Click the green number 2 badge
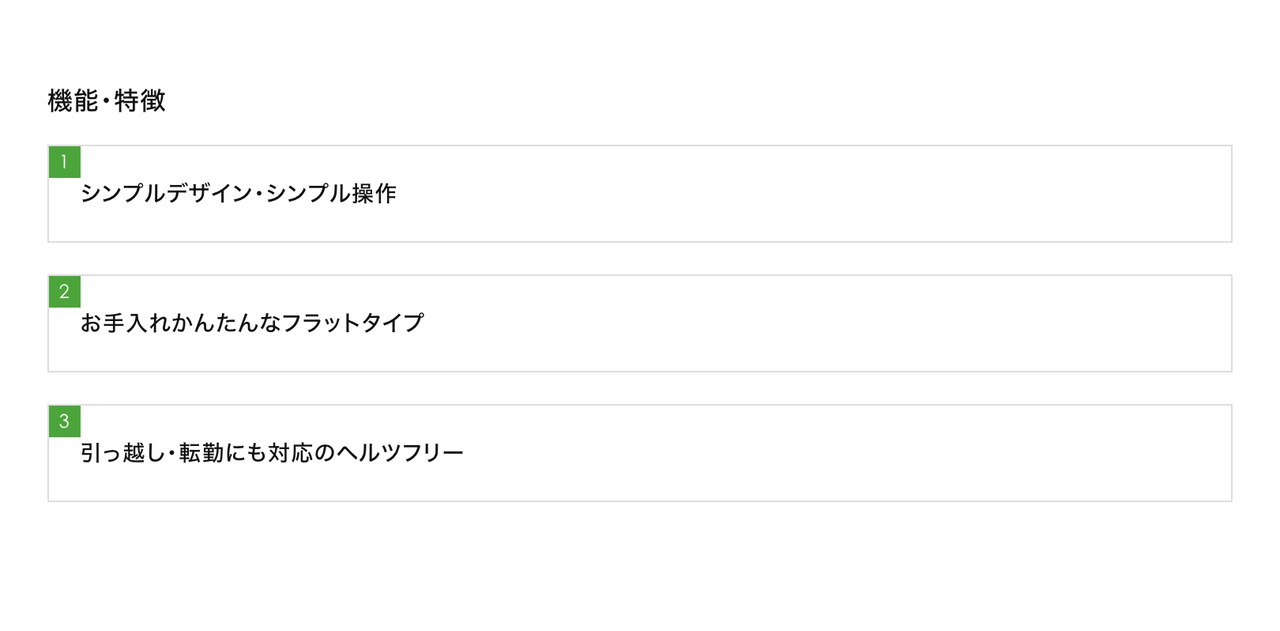 coord(64,292)
